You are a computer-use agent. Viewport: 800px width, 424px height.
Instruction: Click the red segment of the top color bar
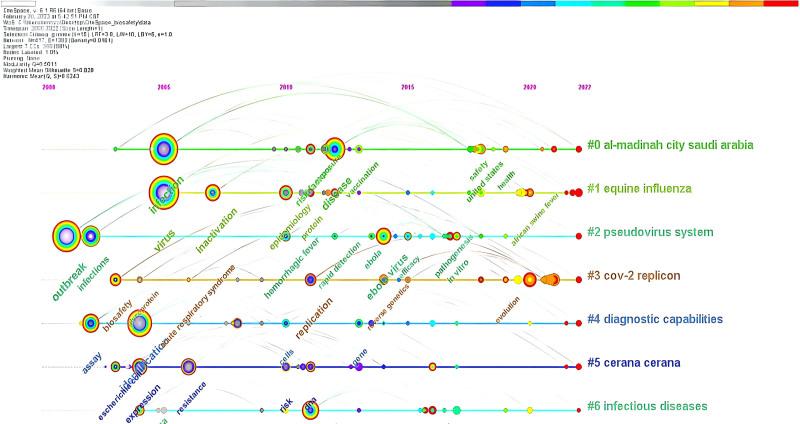click(780, 4)
